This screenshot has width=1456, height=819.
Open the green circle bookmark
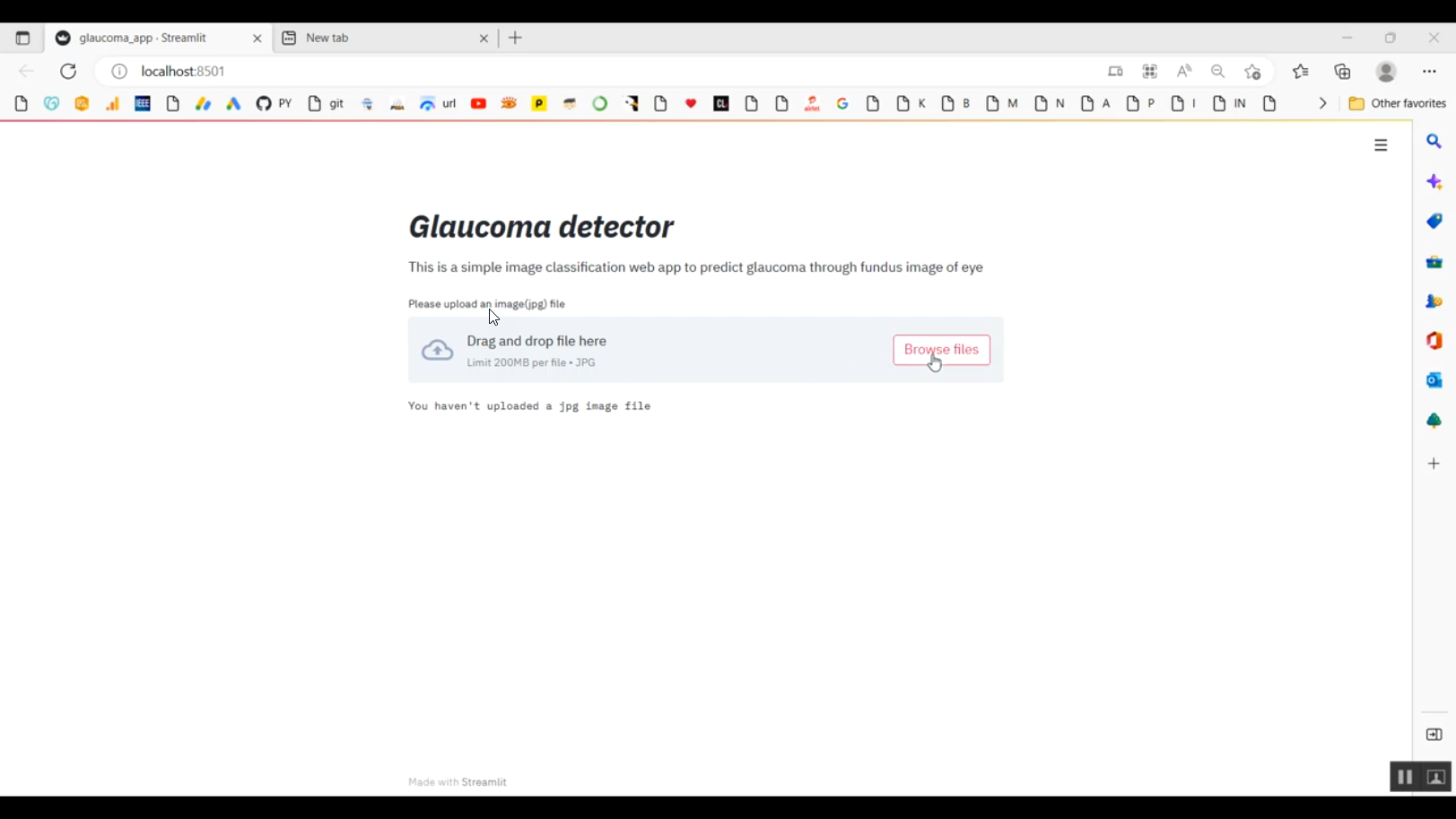coord(600,104)
